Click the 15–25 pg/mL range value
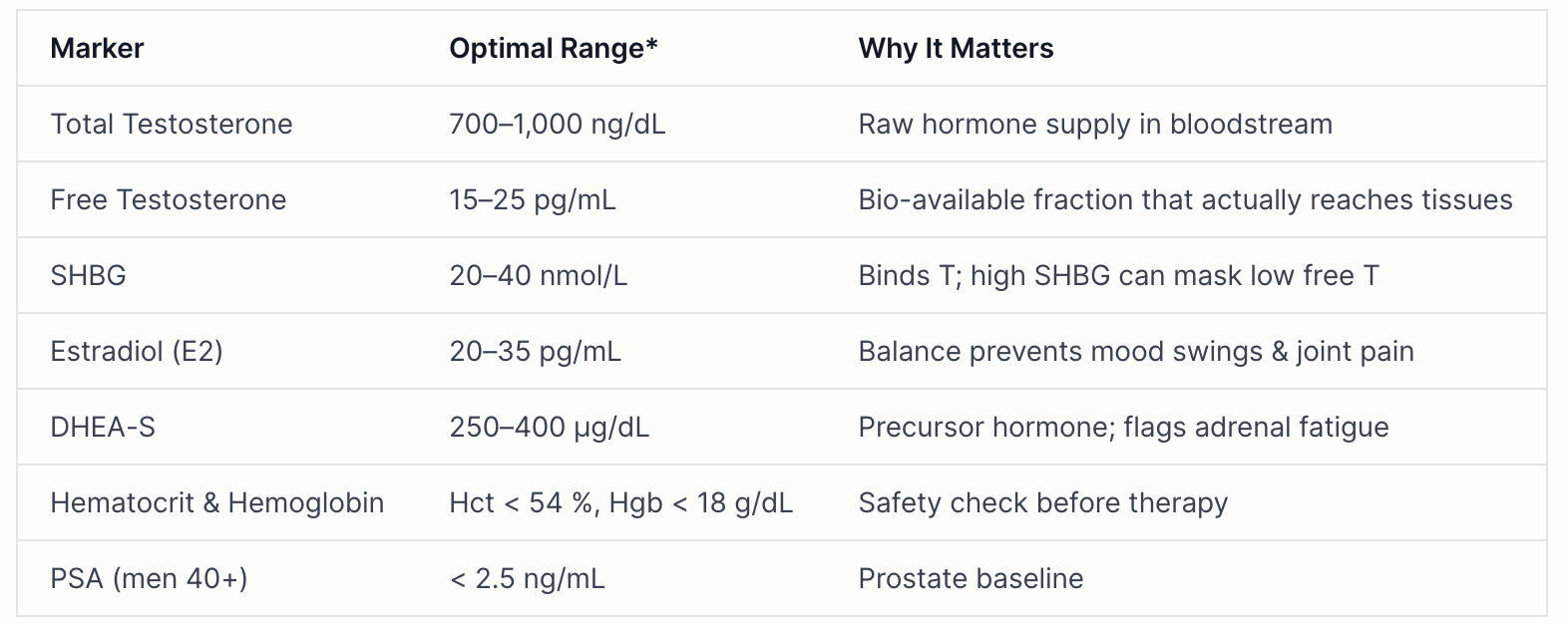Screen dimensions: 1568x626 coord(532,199)
